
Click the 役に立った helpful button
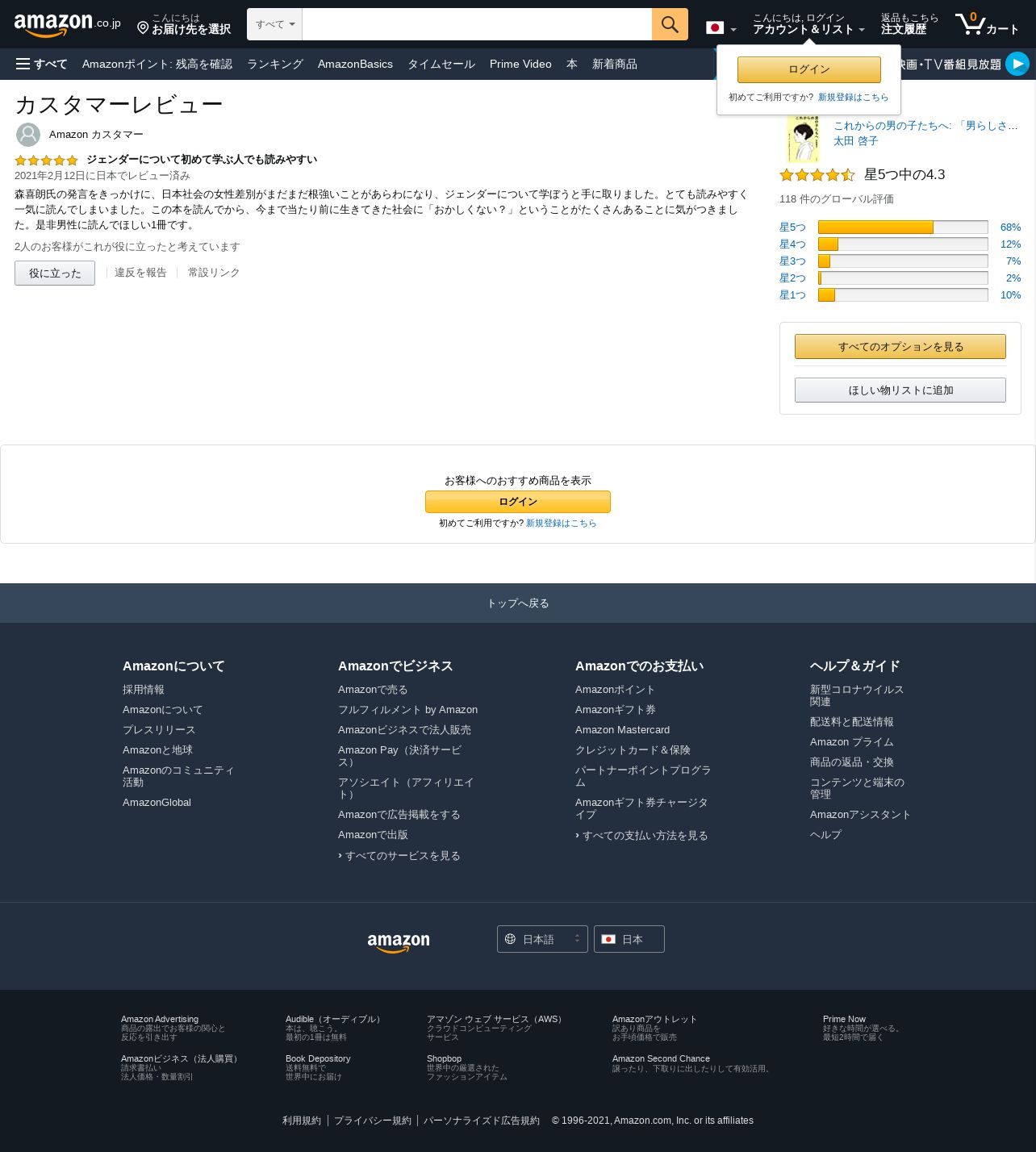coord(55,273)
